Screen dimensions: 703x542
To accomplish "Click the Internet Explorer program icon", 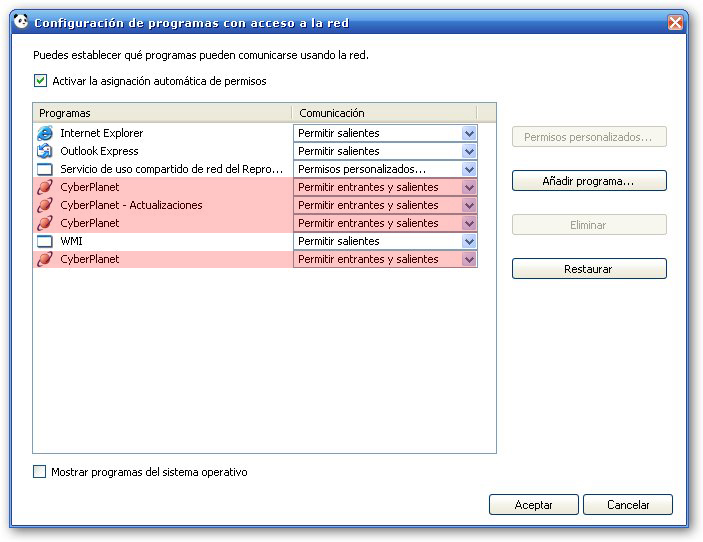I will (x=45, y=133).
